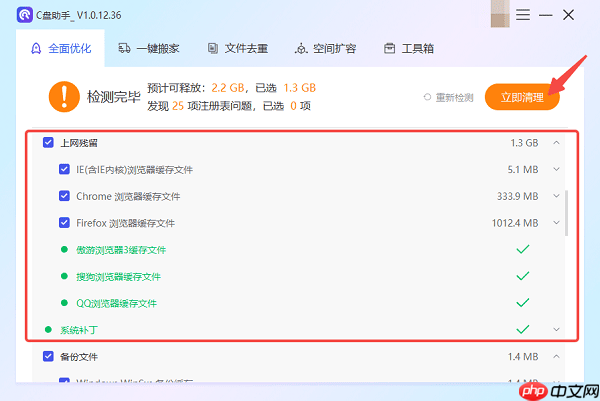Click the user avatar thumbnail
The image size is (600, 401).
[x=500, y=14]
